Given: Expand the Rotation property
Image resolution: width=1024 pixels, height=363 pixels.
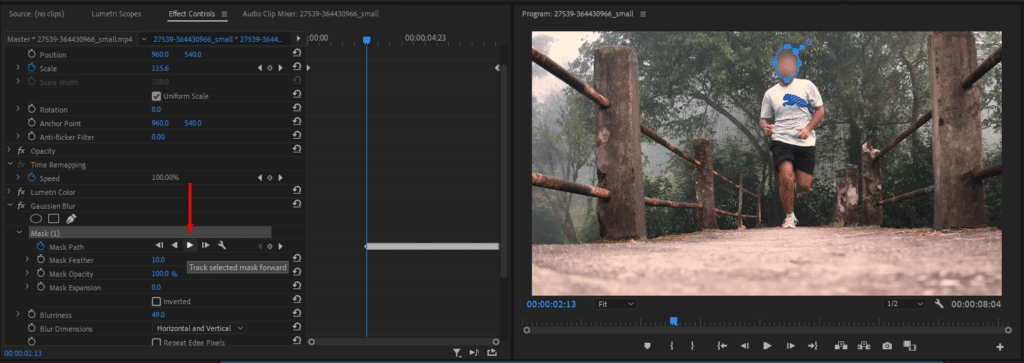Looking at the screenshot, I should click(18, 109).
